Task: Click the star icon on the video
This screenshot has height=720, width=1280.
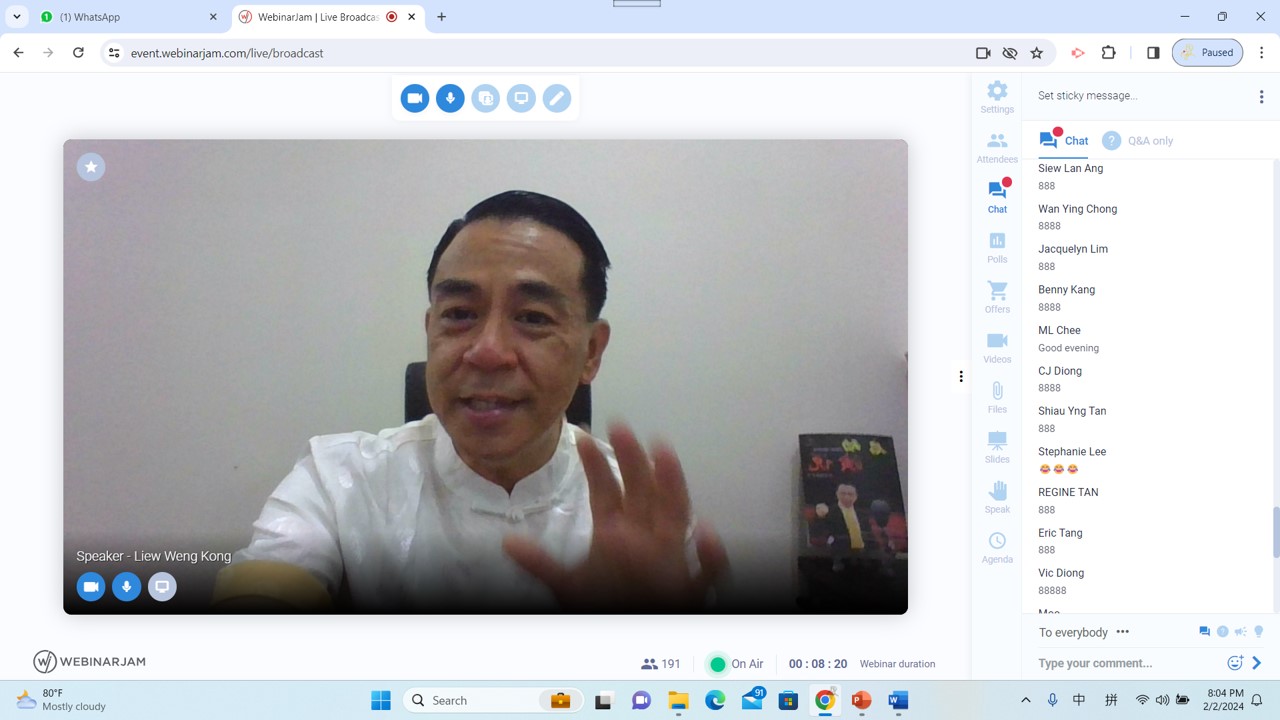Action: point(91,167)
